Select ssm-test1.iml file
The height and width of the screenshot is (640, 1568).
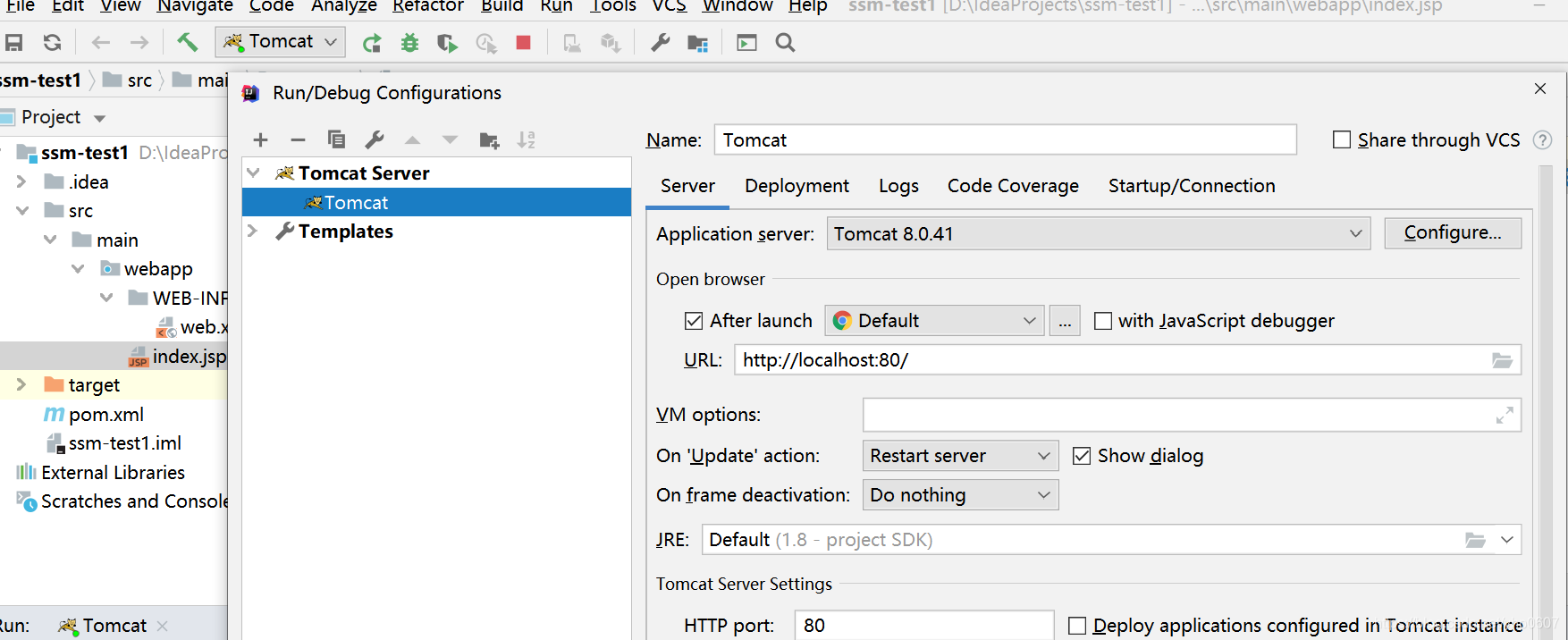pos(124,443)
